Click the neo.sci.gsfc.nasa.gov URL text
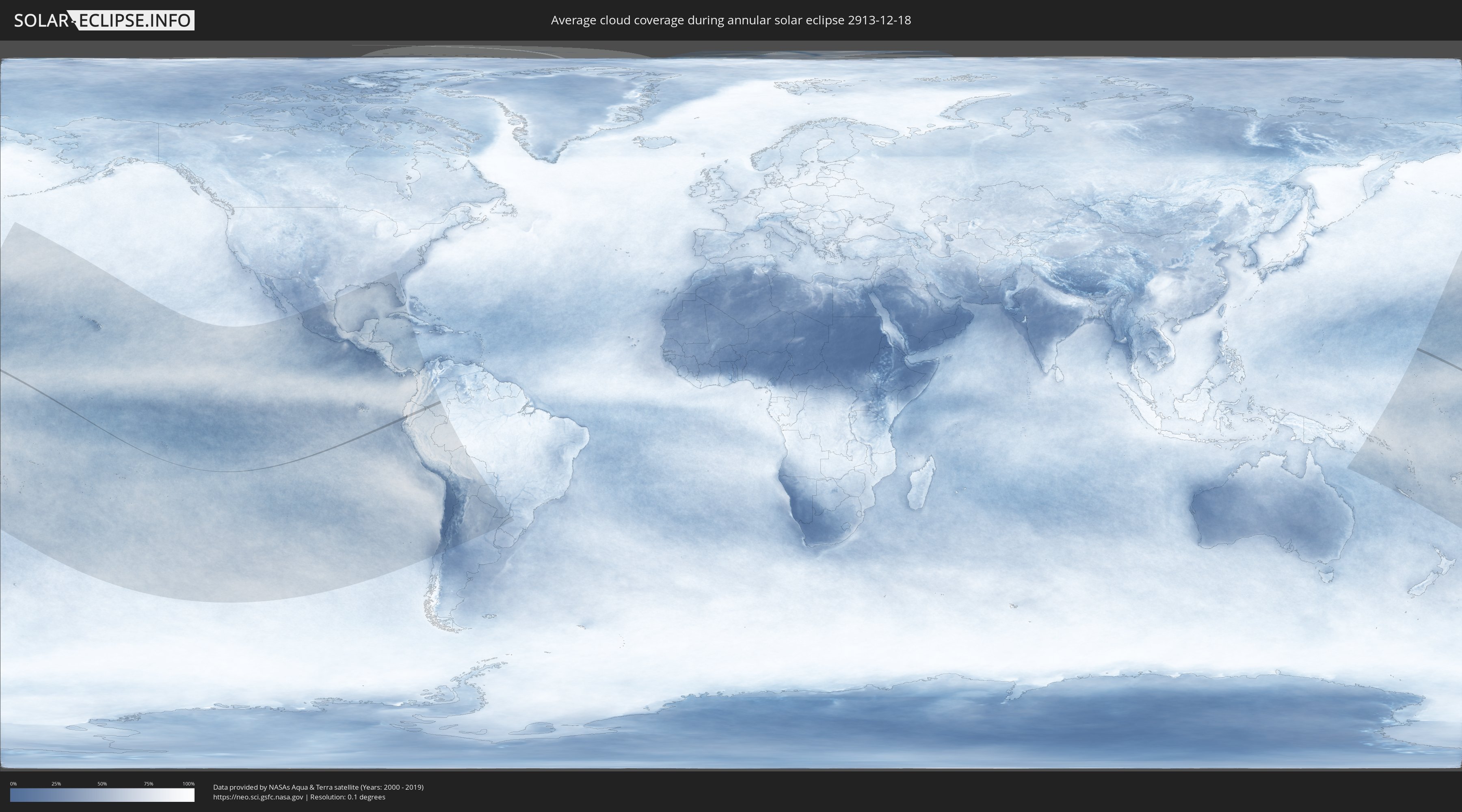The width and height of the screenshot is (1462, 812). (x=257, y=797)
